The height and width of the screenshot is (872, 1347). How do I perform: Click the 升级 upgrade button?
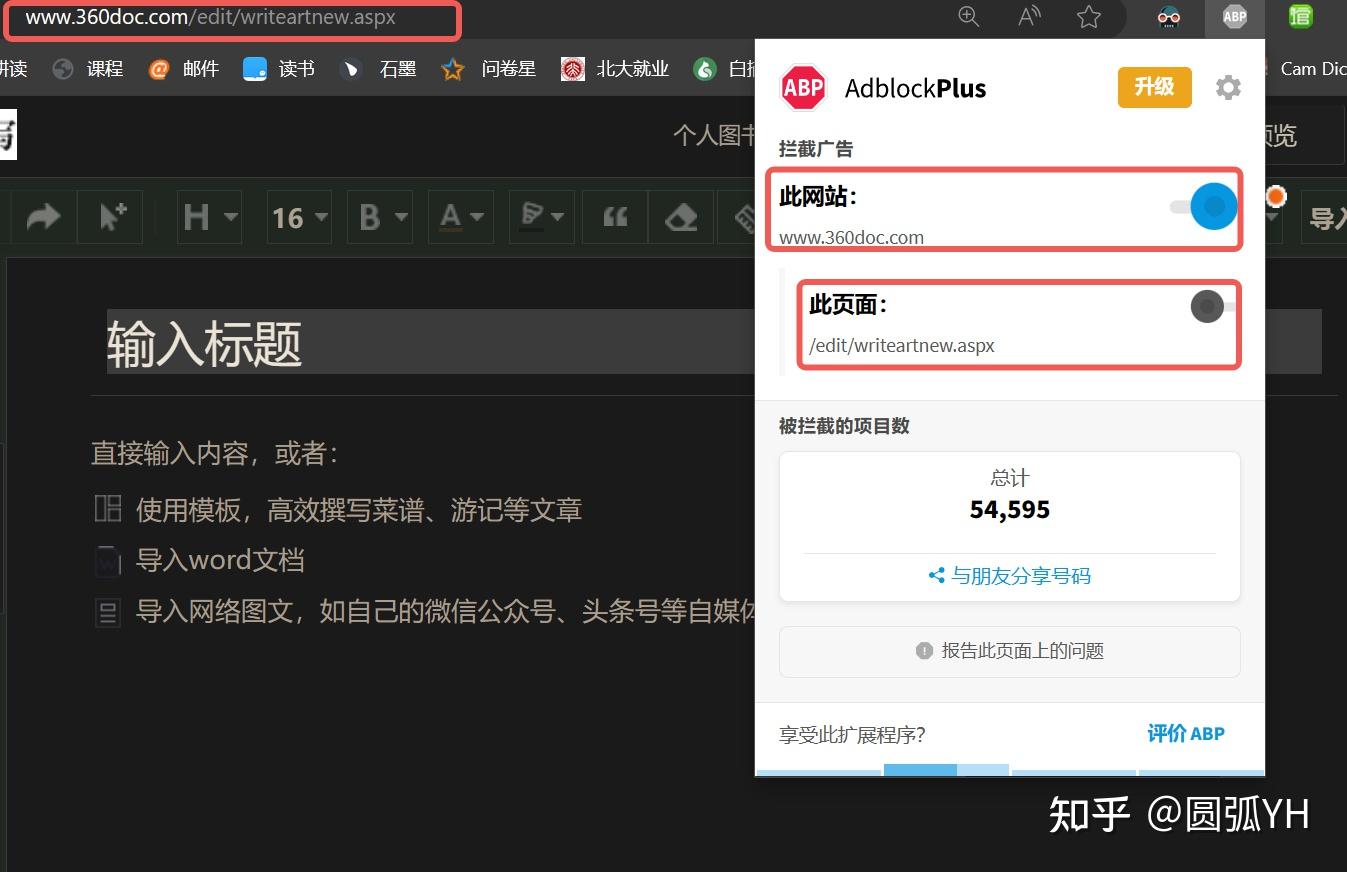(x=1154, y=87)
